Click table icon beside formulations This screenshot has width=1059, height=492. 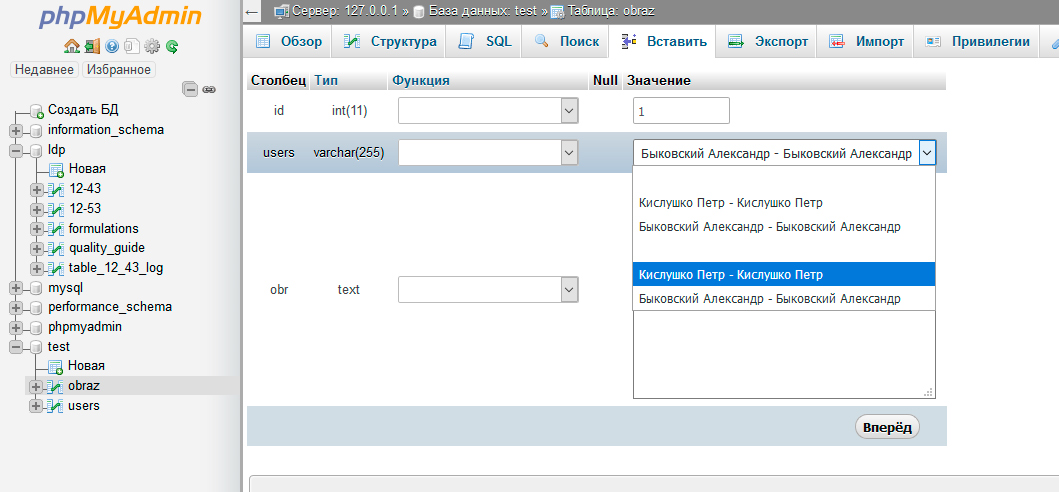click(56, 229)
